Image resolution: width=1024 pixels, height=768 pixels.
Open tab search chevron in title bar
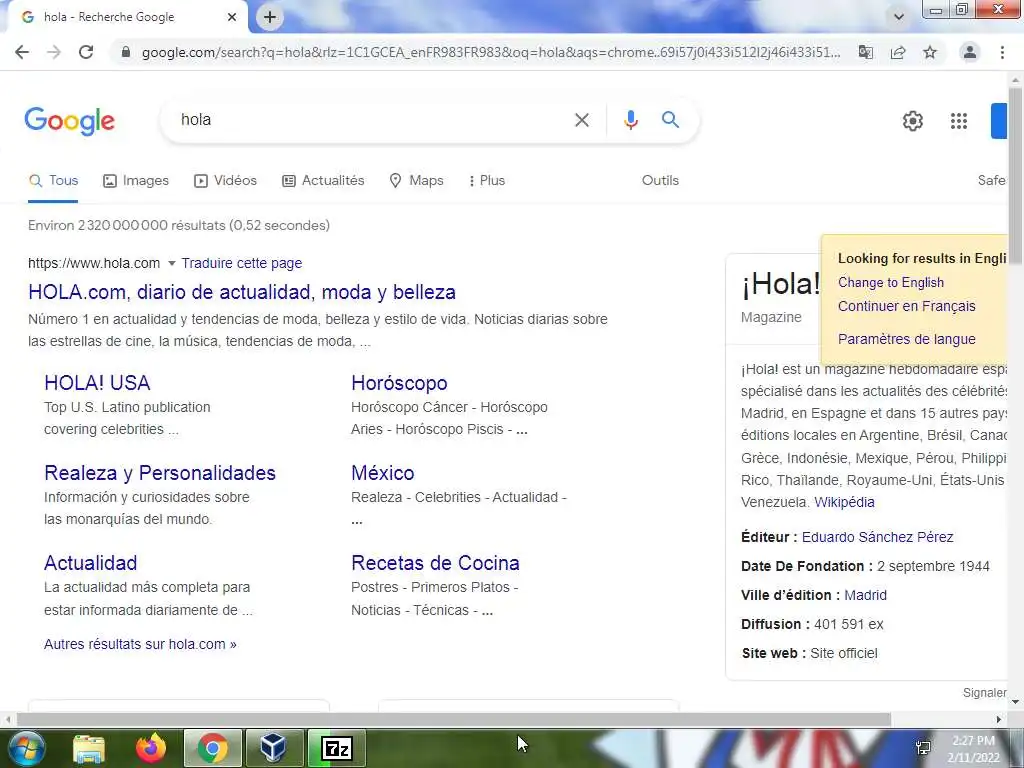(x=899, y=17)
